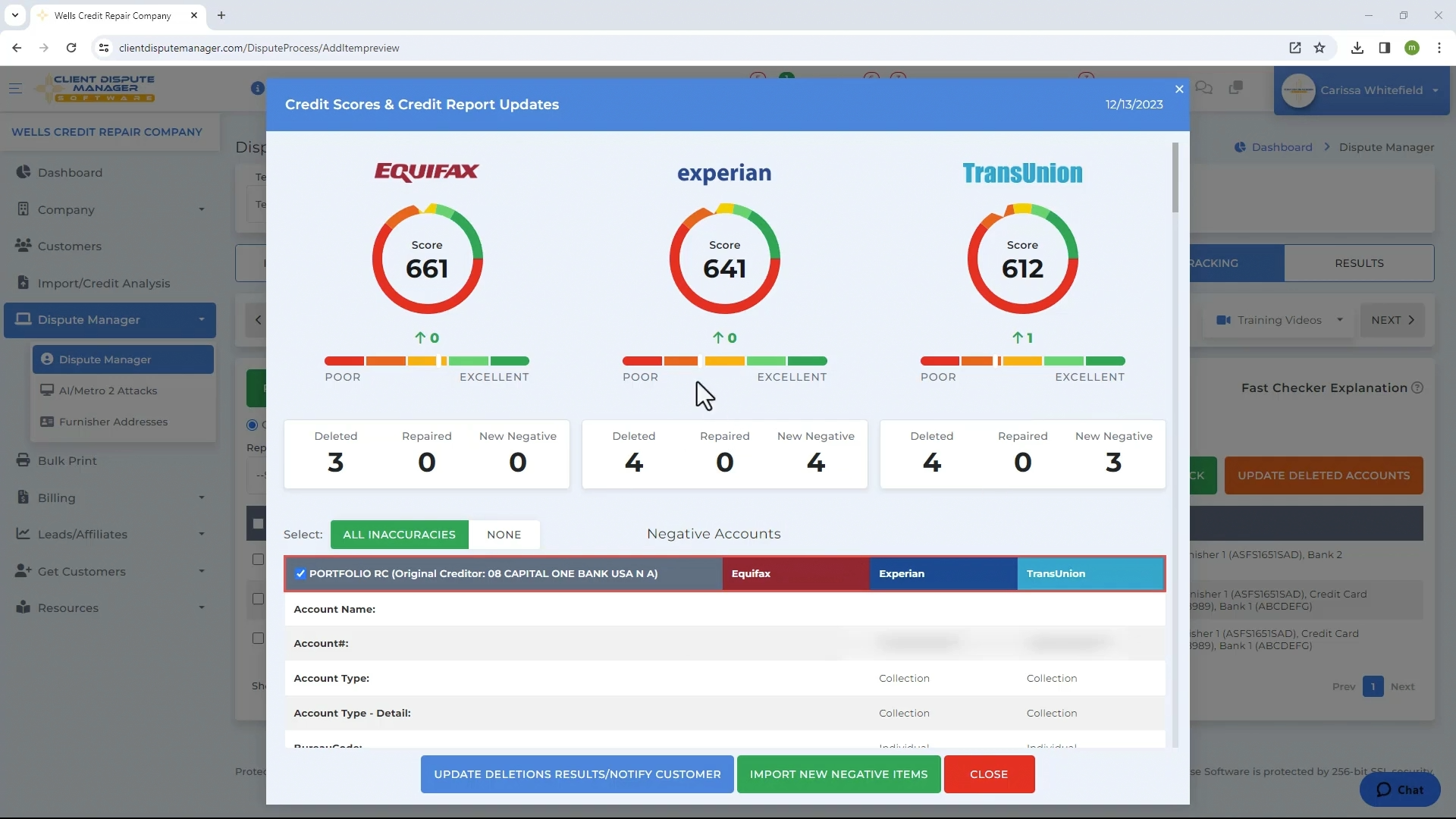The width and height of the screenshot is (1456, 819).
Task: Click Fast Checker Explanation help icon
Action: tap(1417, 388)
